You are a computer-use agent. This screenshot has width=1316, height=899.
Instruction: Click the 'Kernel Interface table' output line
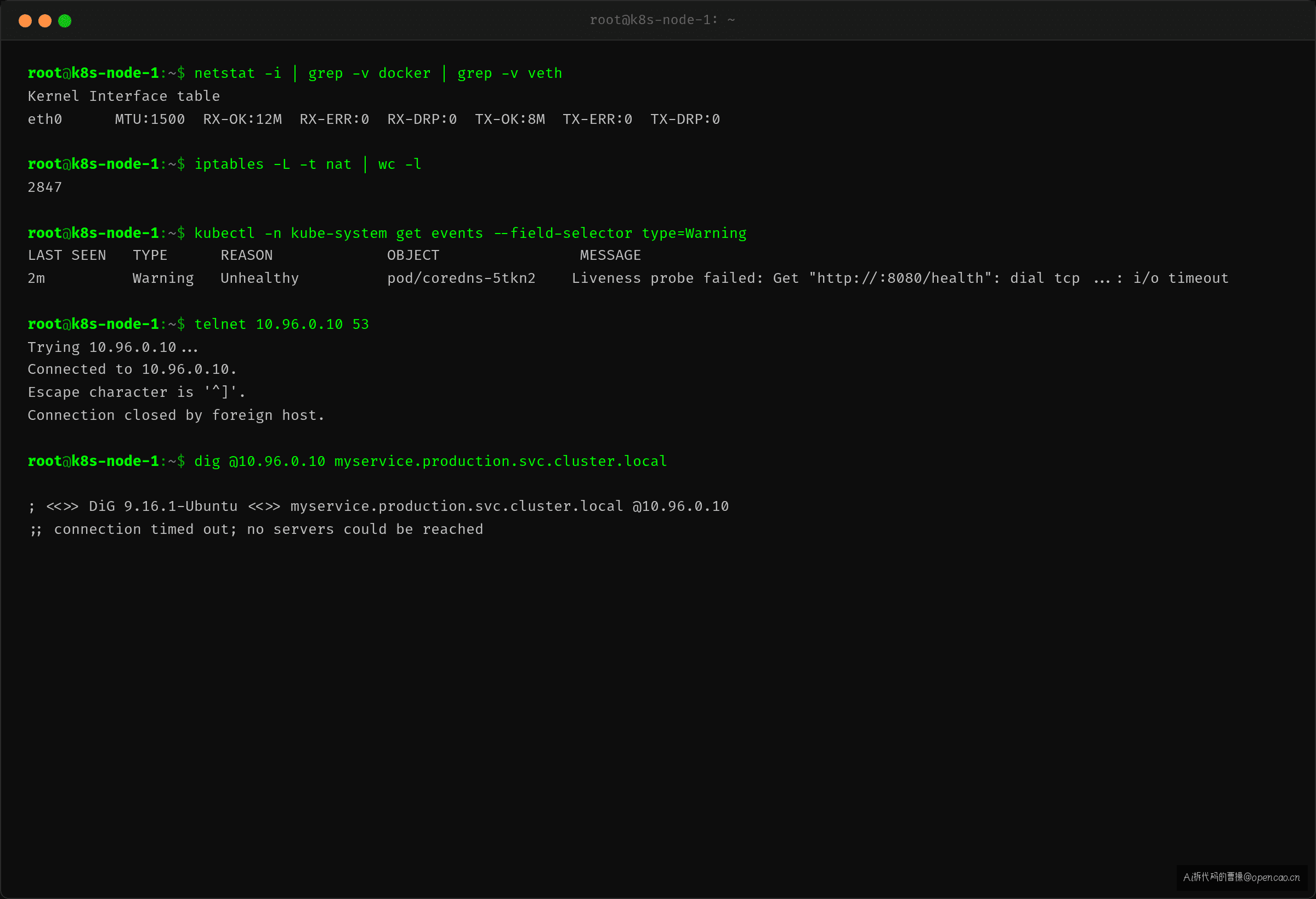coord(123,96)
